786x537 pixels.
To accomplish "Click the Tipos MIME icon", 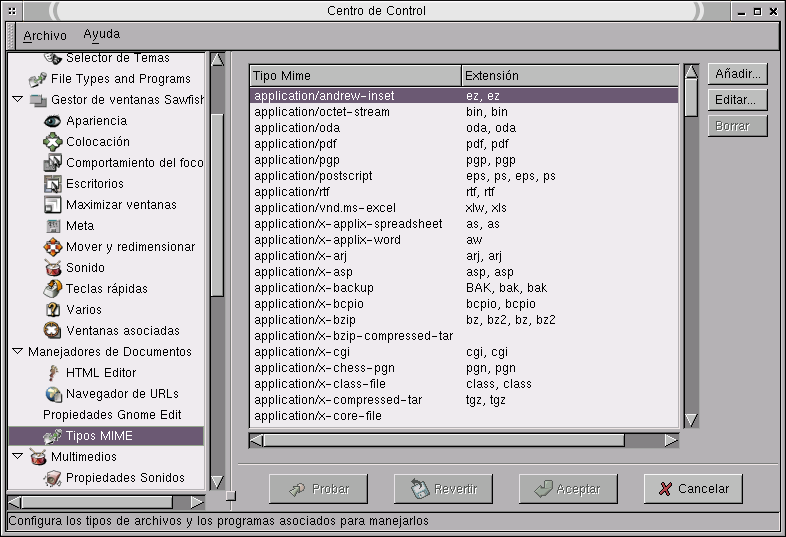I will [x=53, y=436].
